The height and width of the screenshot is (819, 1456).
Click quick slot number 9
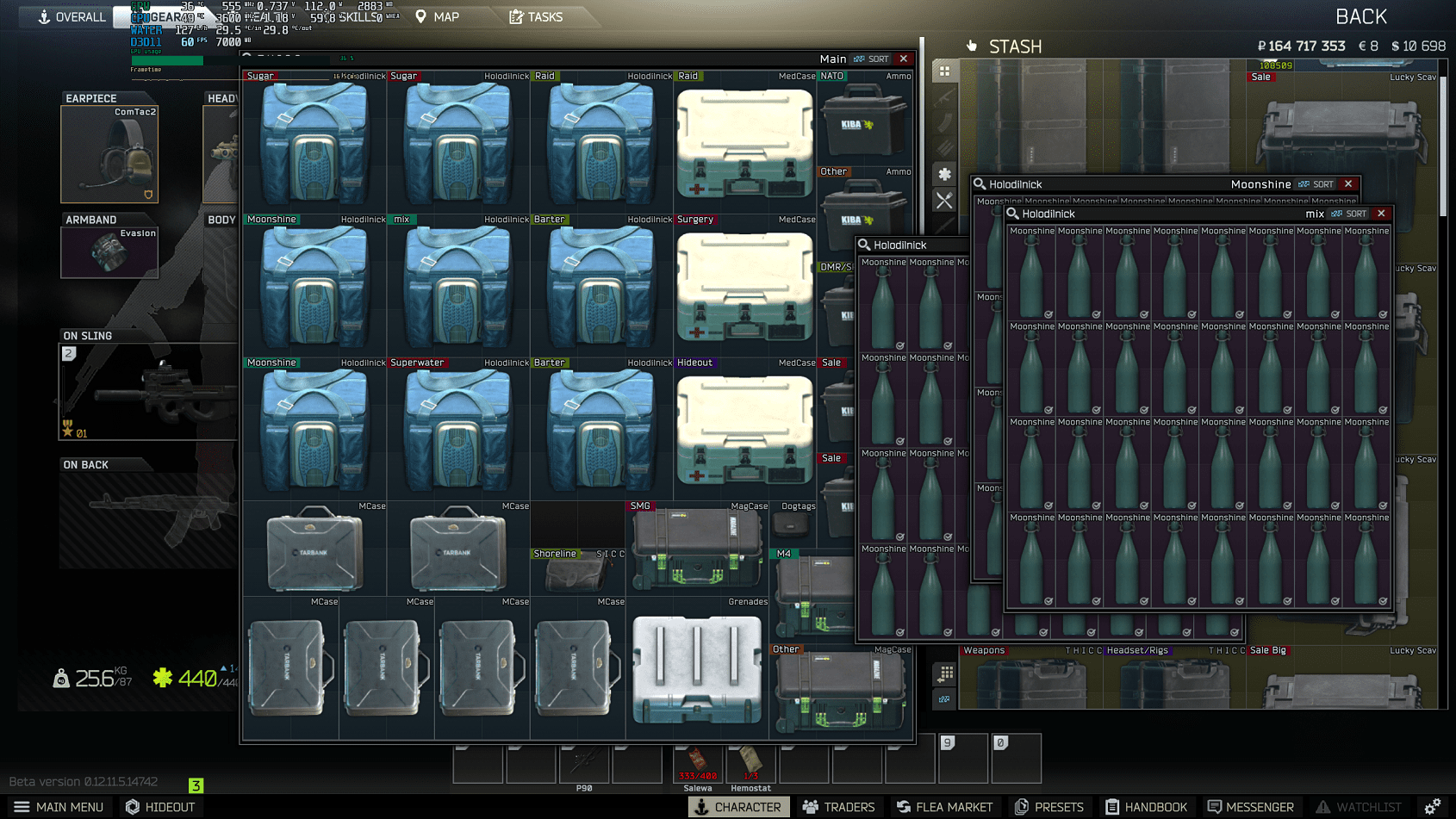[x=962, y=758]
